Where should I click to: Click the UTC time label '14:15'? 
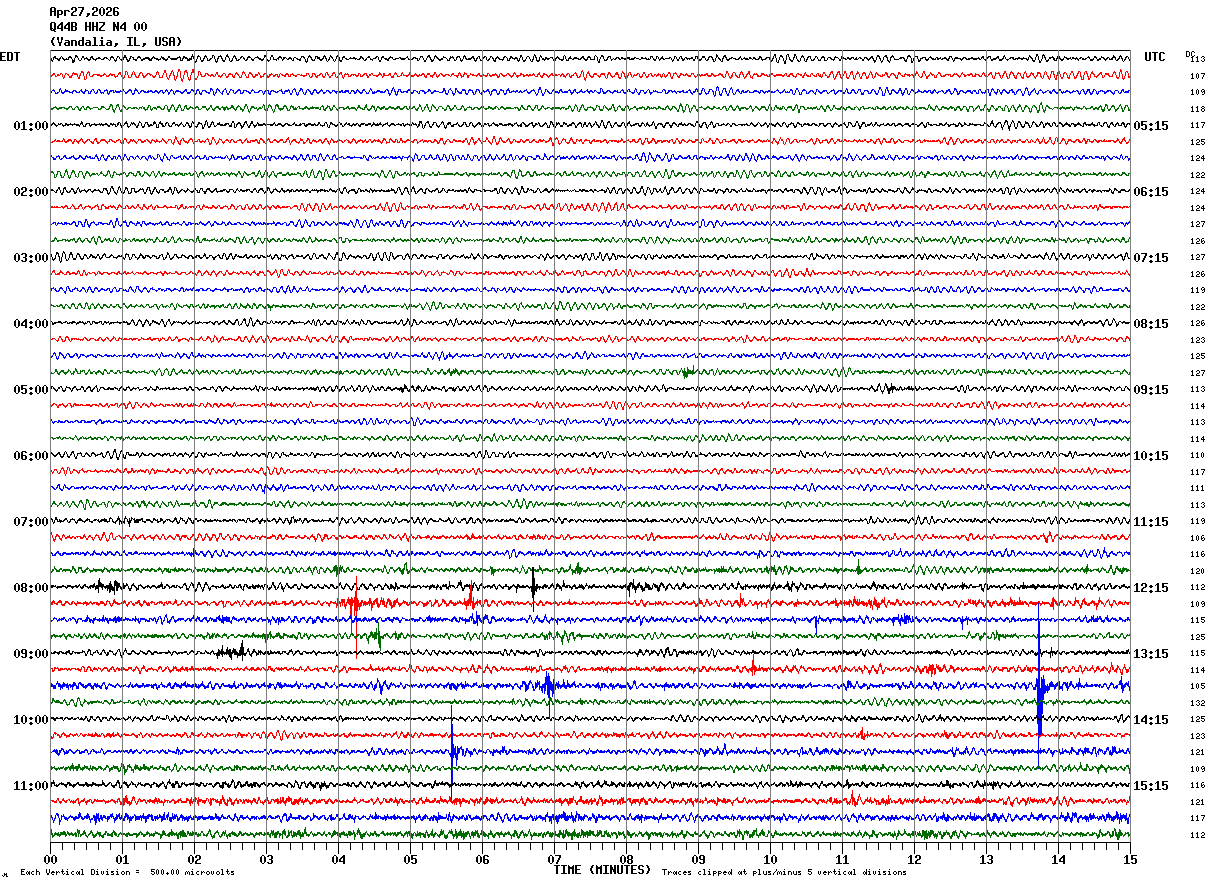tap(1151, 720)
